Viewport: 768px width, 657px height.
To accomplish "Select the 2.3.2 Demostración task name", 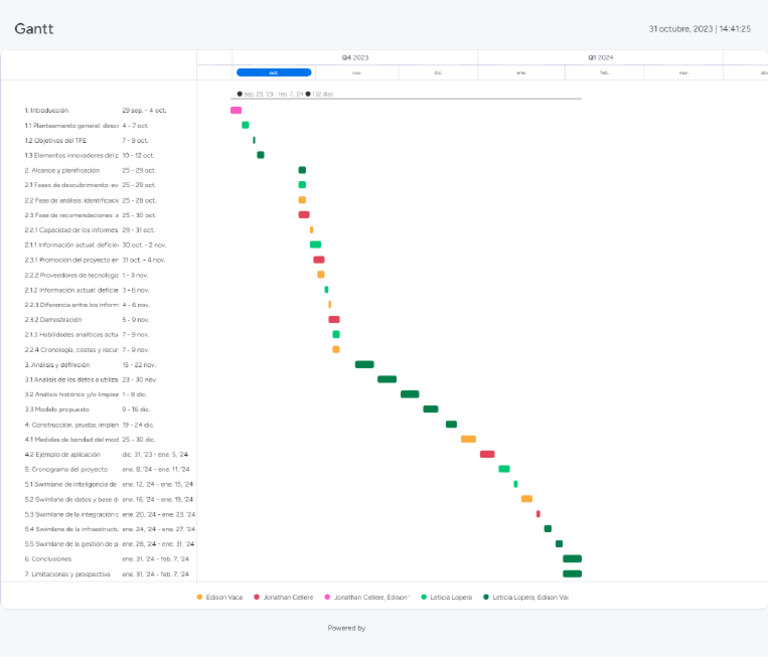I will coord(53,319).
